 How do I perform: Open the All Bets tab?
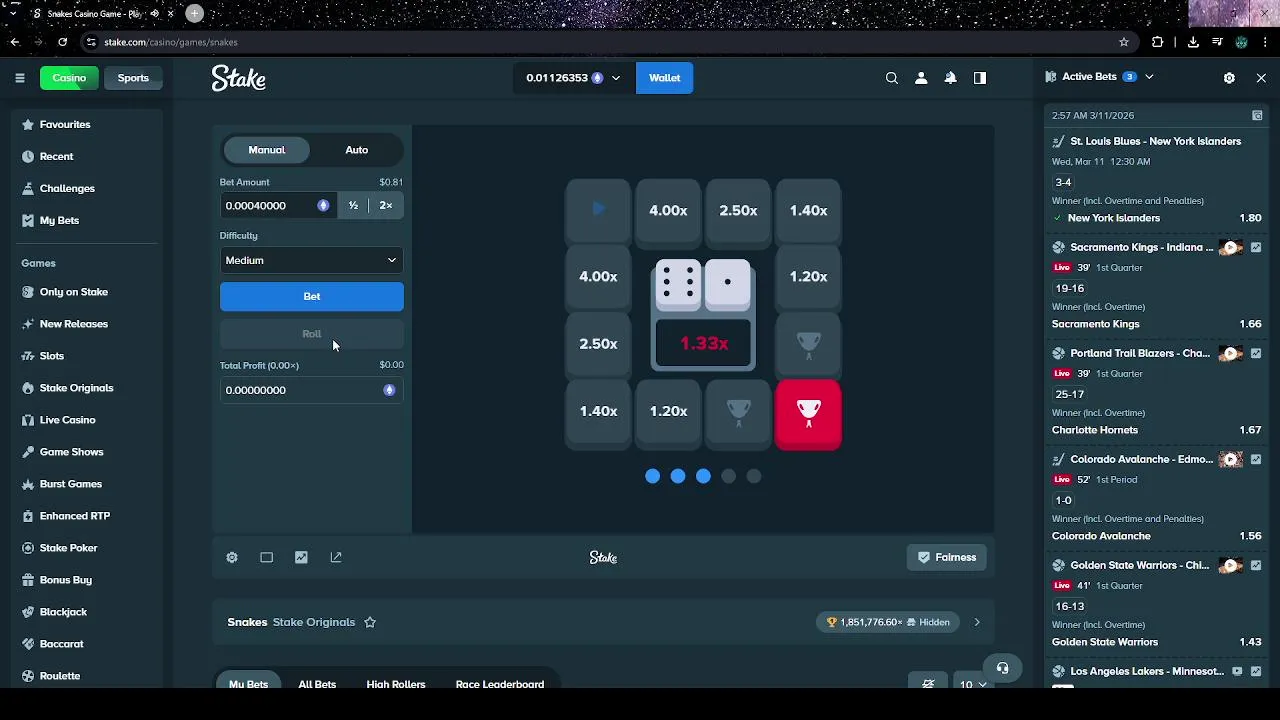pyautogui.click(x=317, y=684)
